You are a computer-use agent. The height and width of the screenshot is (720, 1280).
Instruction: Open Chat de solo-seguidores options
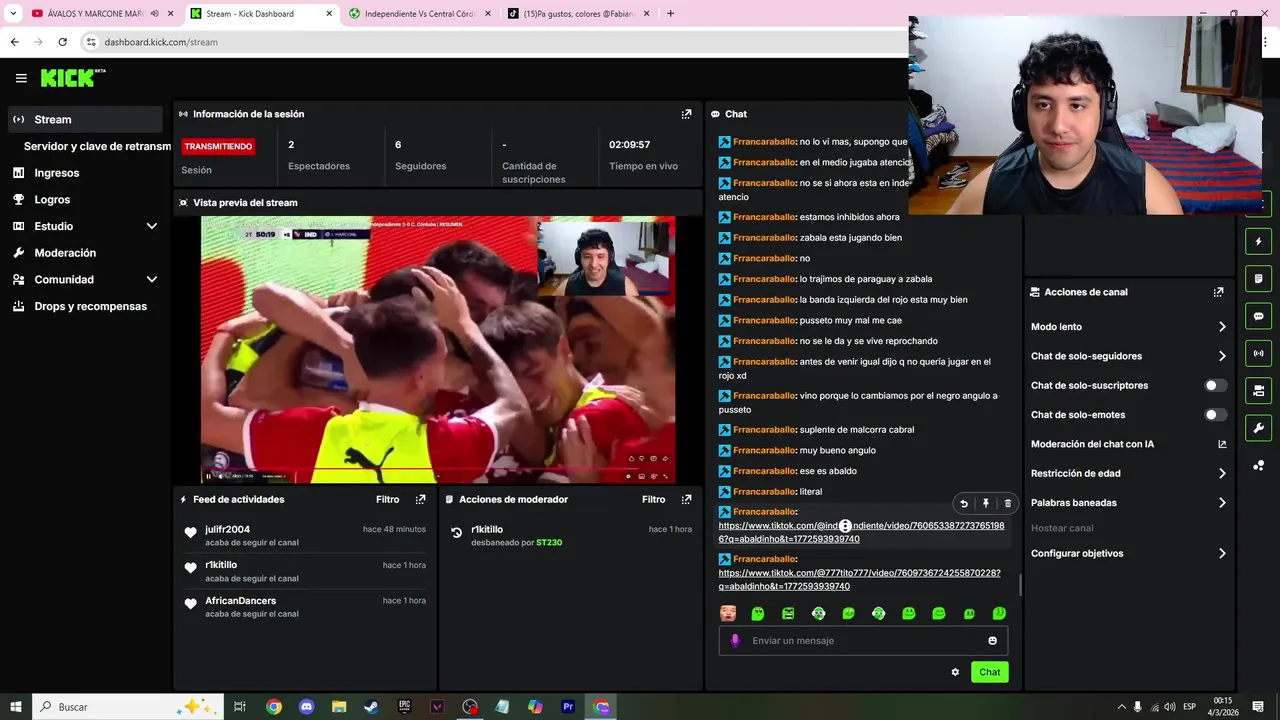click(x=1128, y=356)
